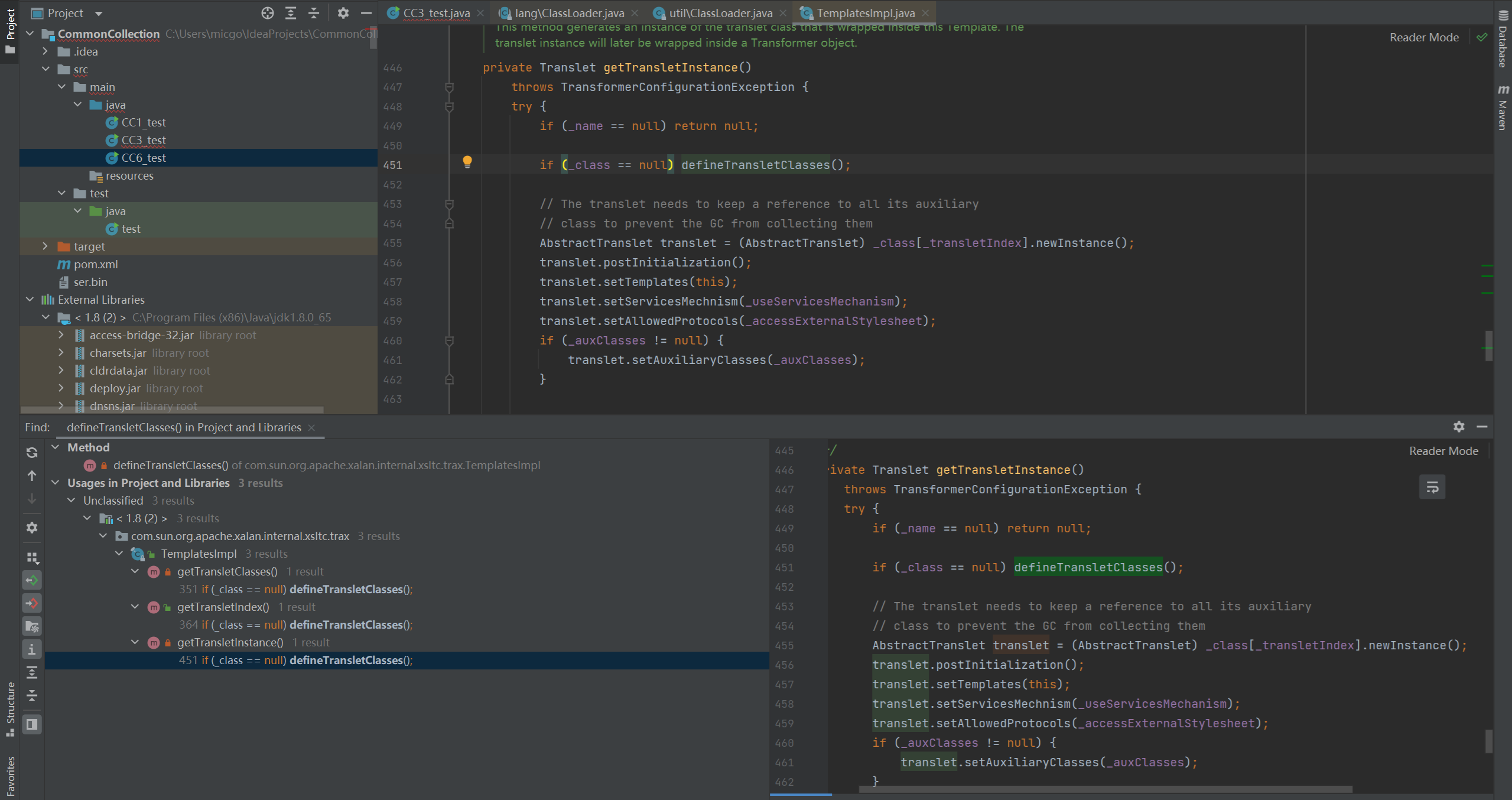Toggle fold marker at line 447
1512x800 pixels.
449,87
